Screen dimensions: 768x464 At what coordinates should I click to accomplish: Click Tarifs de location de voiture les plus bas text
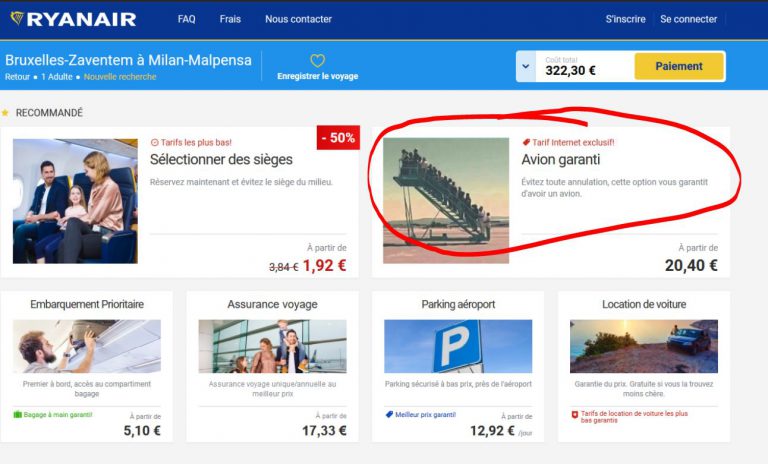[634, 417]
